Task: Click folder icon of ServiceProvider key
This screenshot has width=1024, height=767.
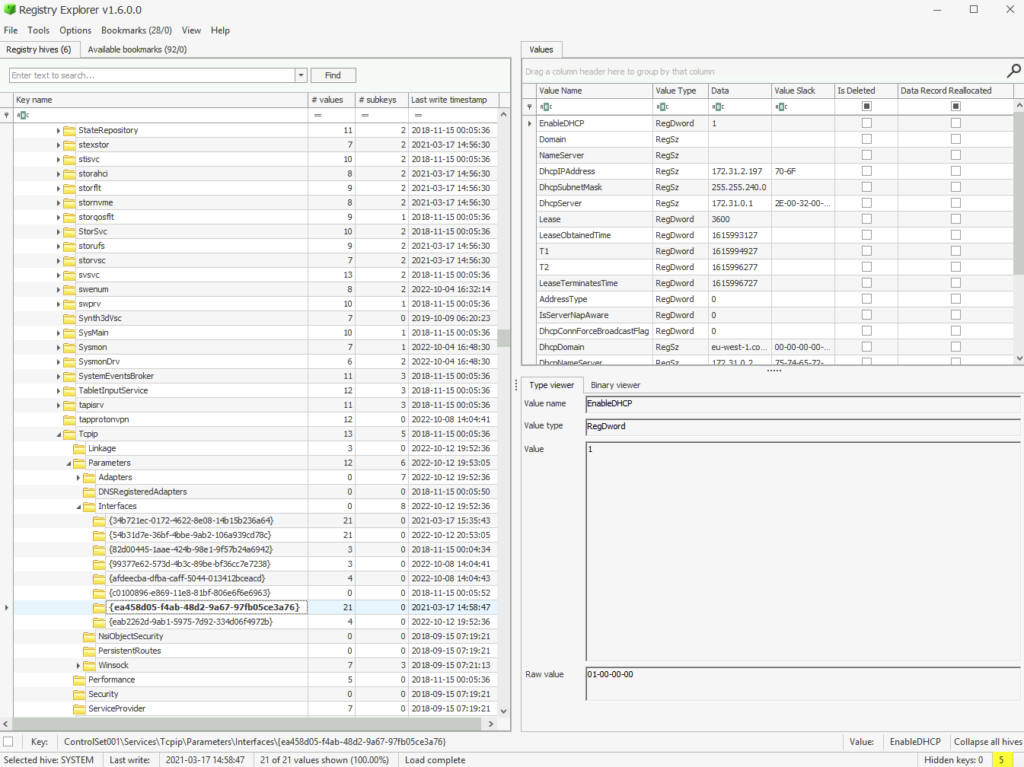Action: [79, 708]
